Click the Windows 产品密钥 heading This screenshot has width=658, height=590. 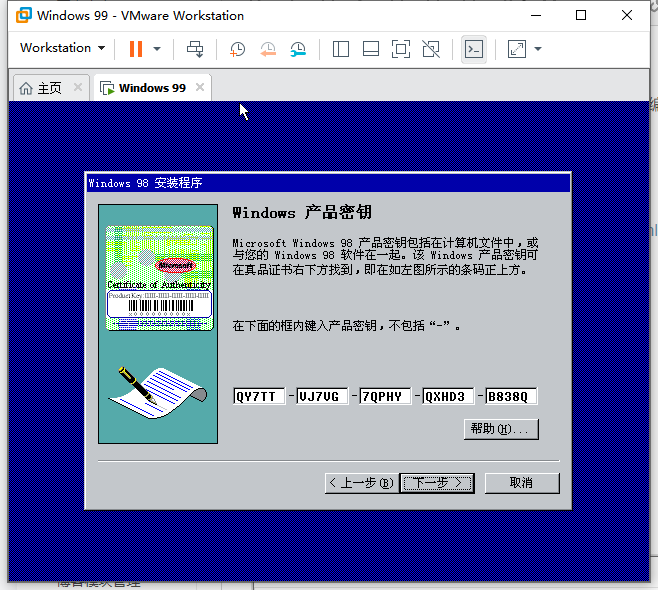302,212
